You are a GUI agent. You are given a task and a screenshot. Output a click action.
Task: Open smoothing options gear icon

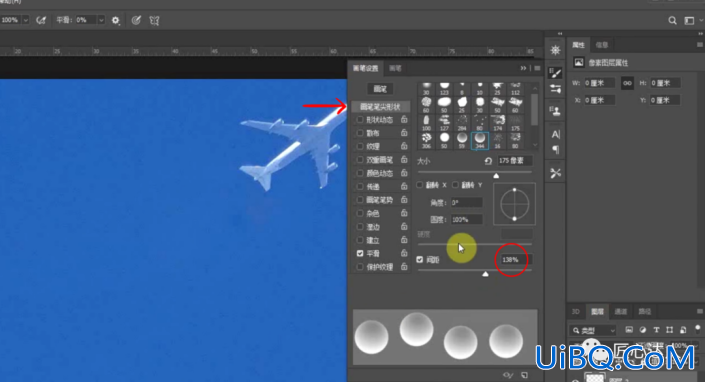click(116, 20)
